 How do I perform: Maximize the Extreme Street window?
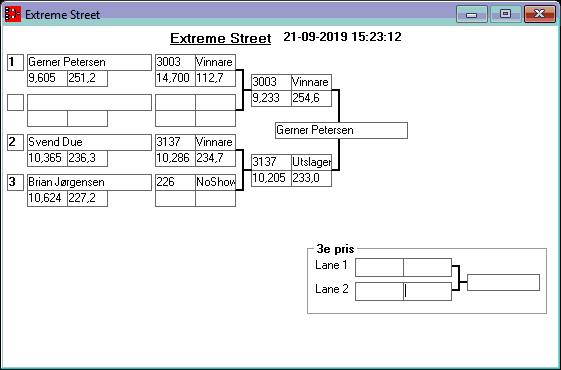click(x=505, y=14)
